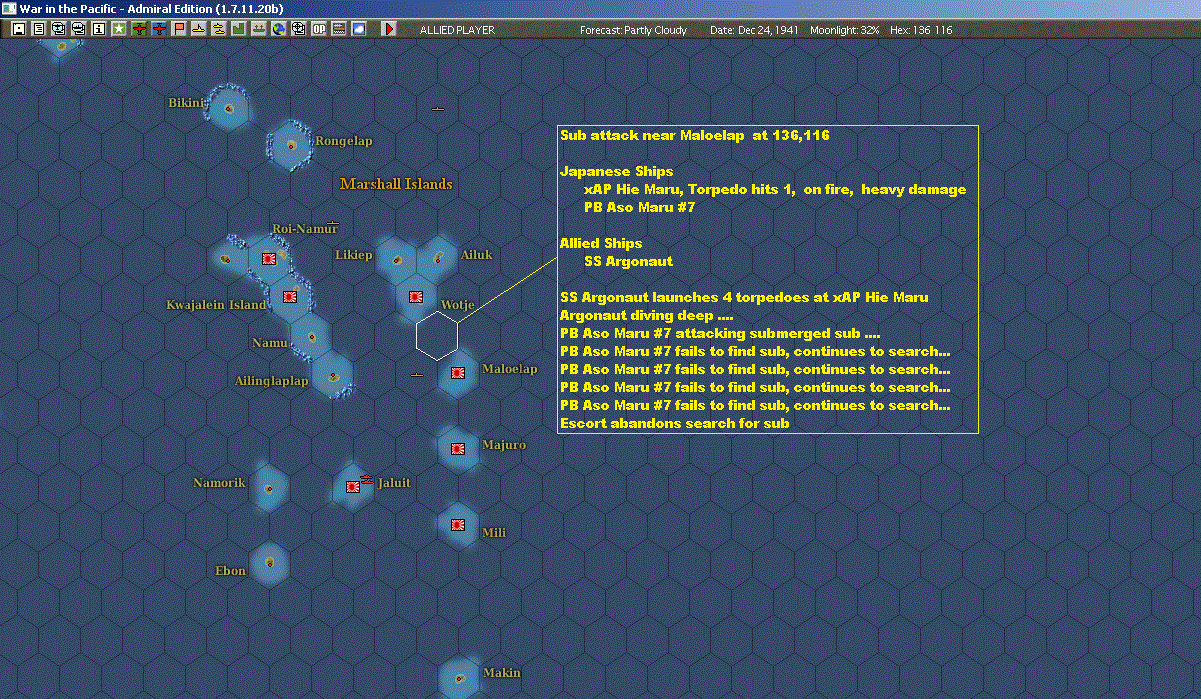
Task: Click the 'SS Argonaut' line under Allied Ships
Action: (x=629, y=261)
